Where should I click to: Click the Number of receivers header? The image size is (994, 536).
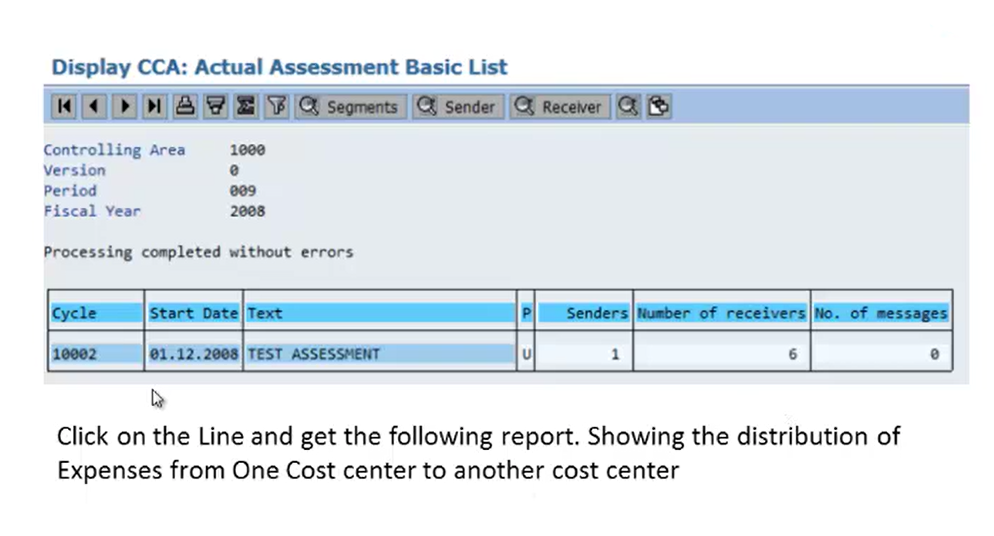(721, 313)
